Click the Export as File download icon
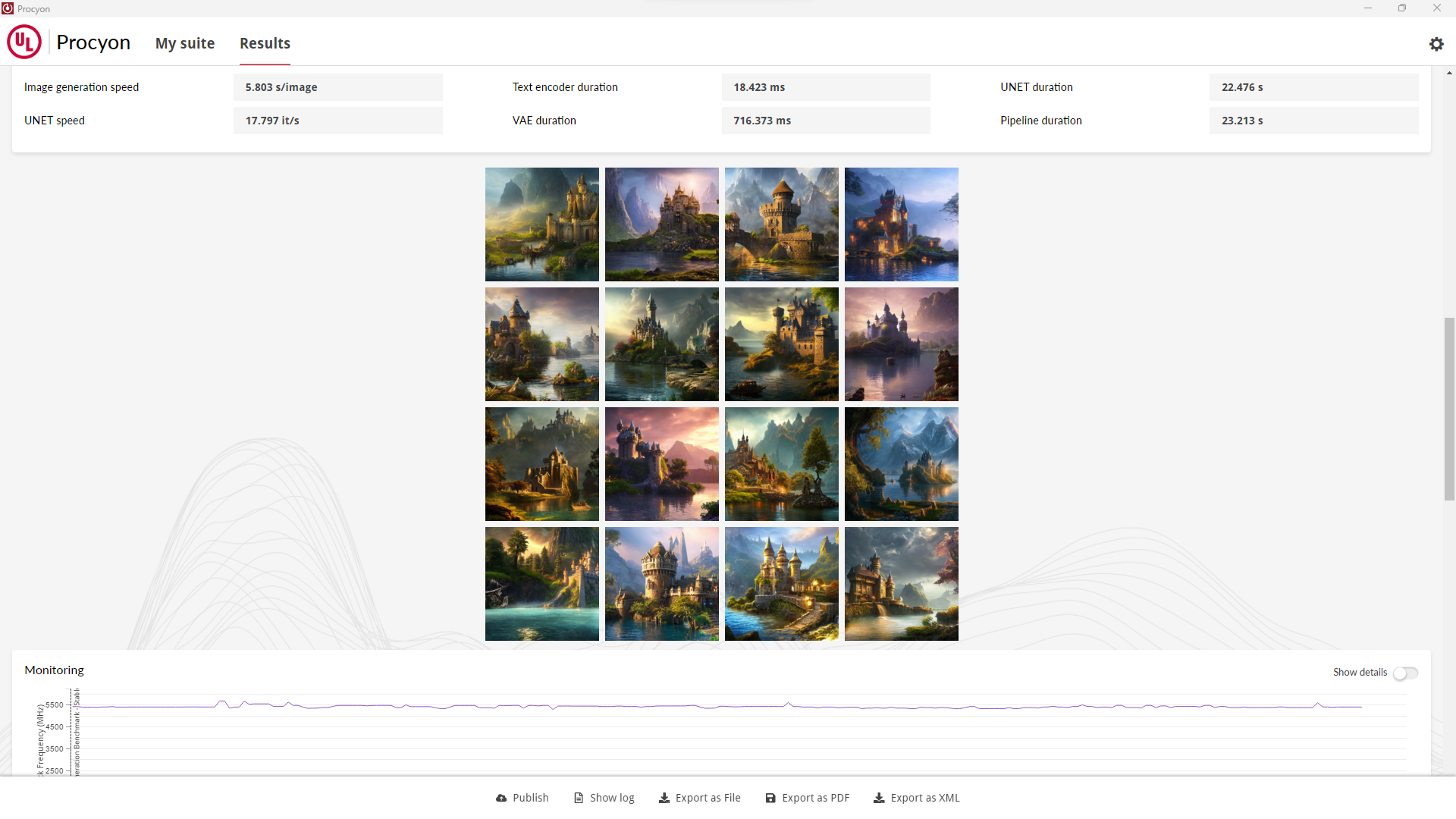This screenshot has height=819, width=1456. (x=664, y=797)
